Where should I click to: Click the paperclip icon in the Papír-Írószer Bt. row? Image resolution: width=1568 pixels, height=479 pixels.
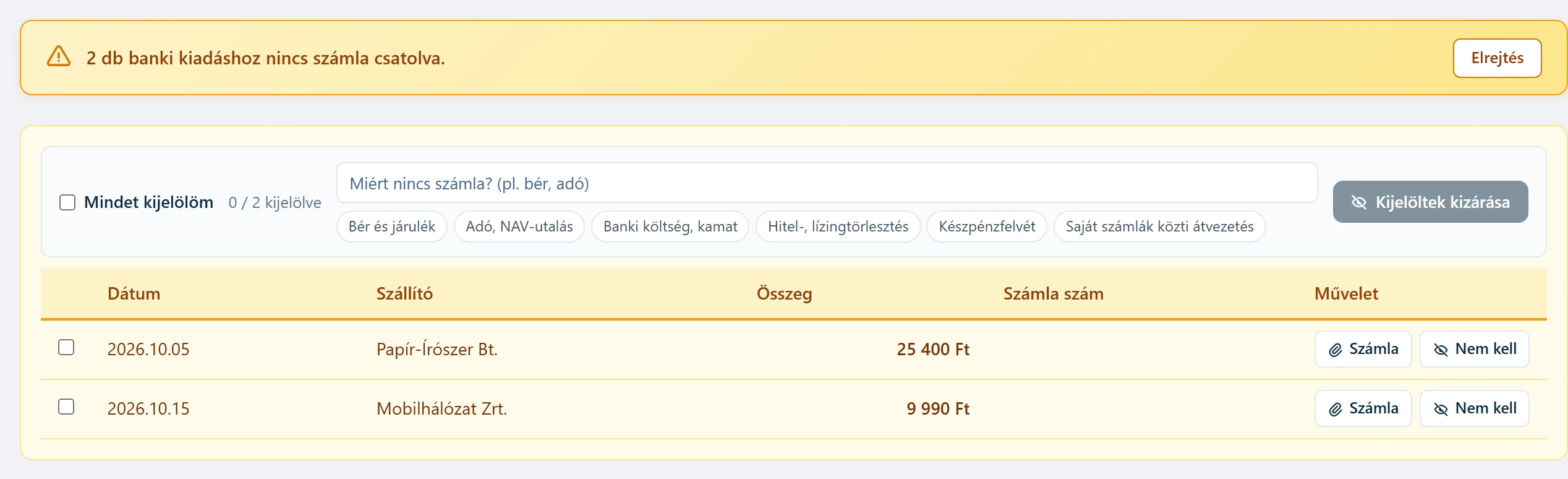(x=1336, y=350)
